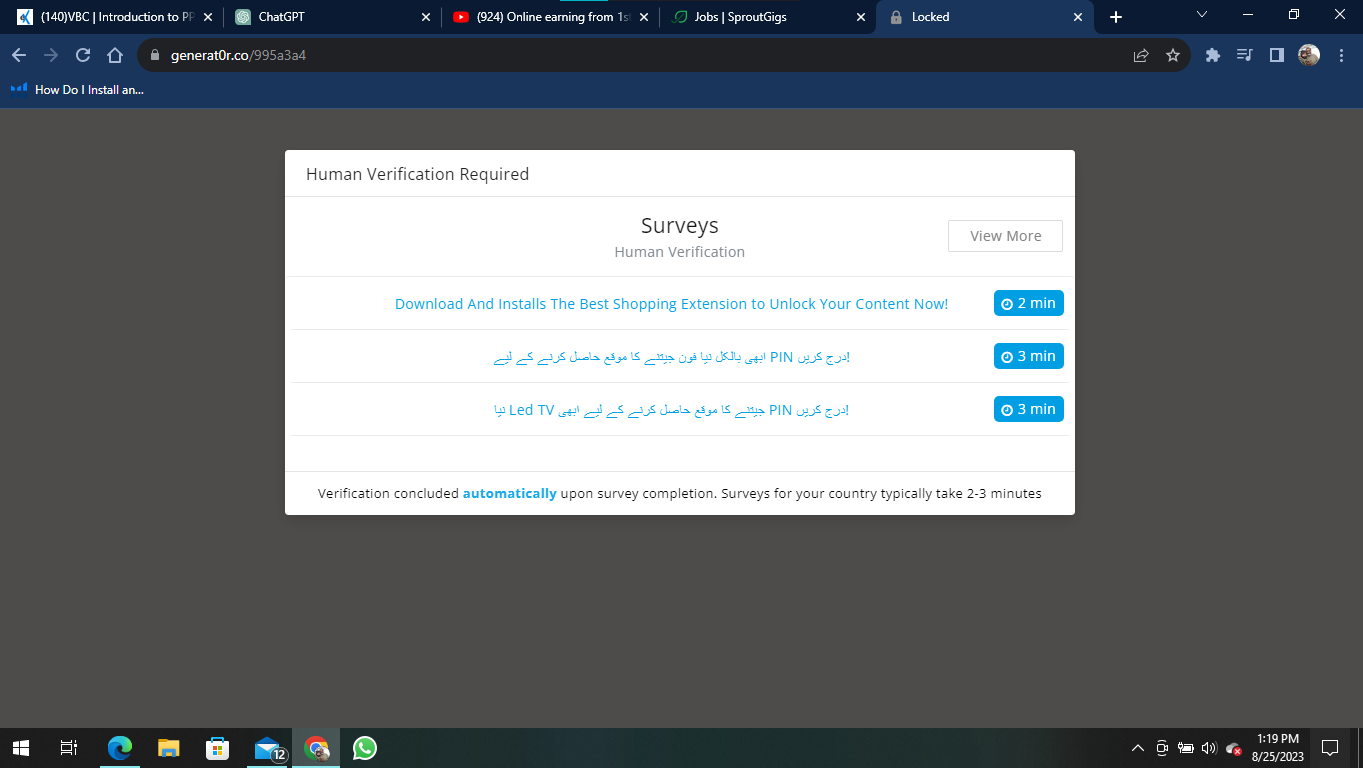Open a new browser tab with plus button

point(1116,17)
